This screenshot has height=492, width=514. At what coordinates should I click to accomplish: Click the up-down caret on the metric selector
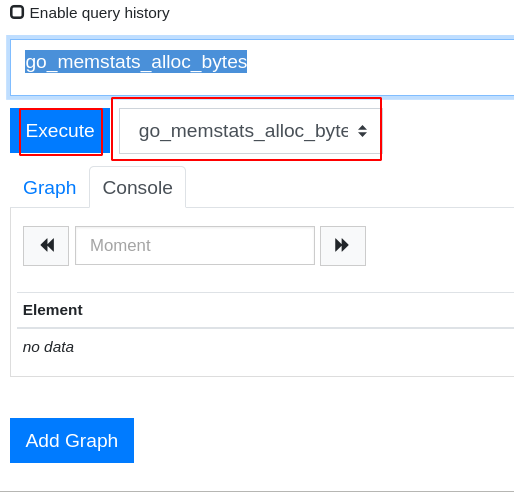(362, 131)
